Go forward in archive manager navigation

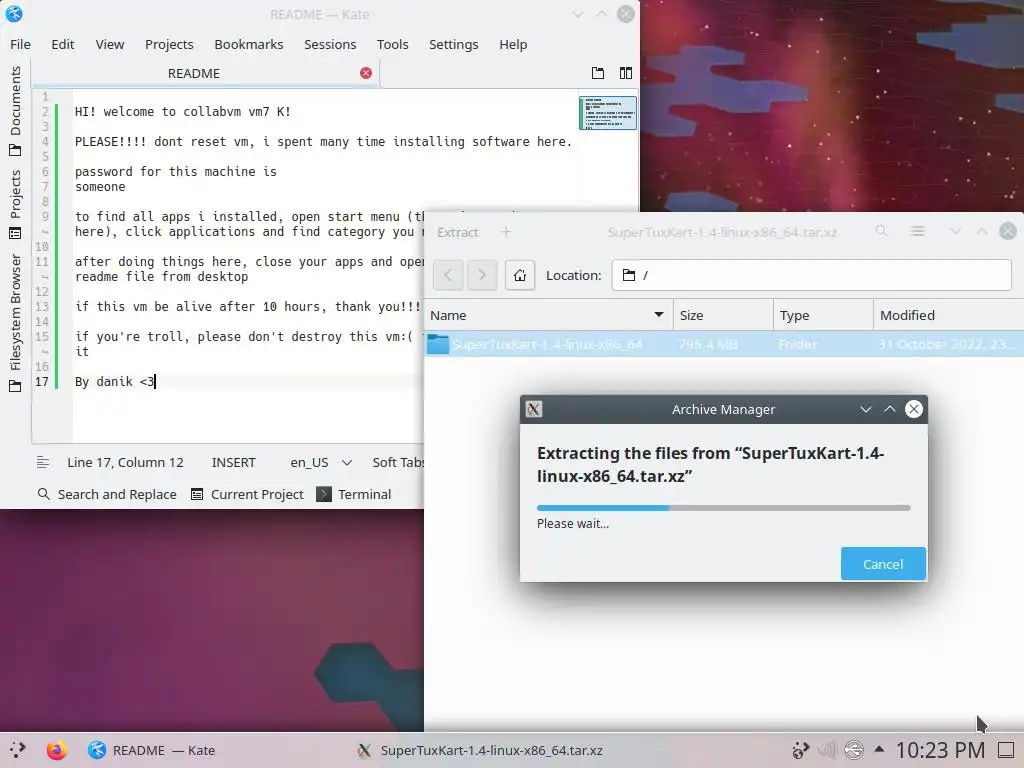coord(482,275)
